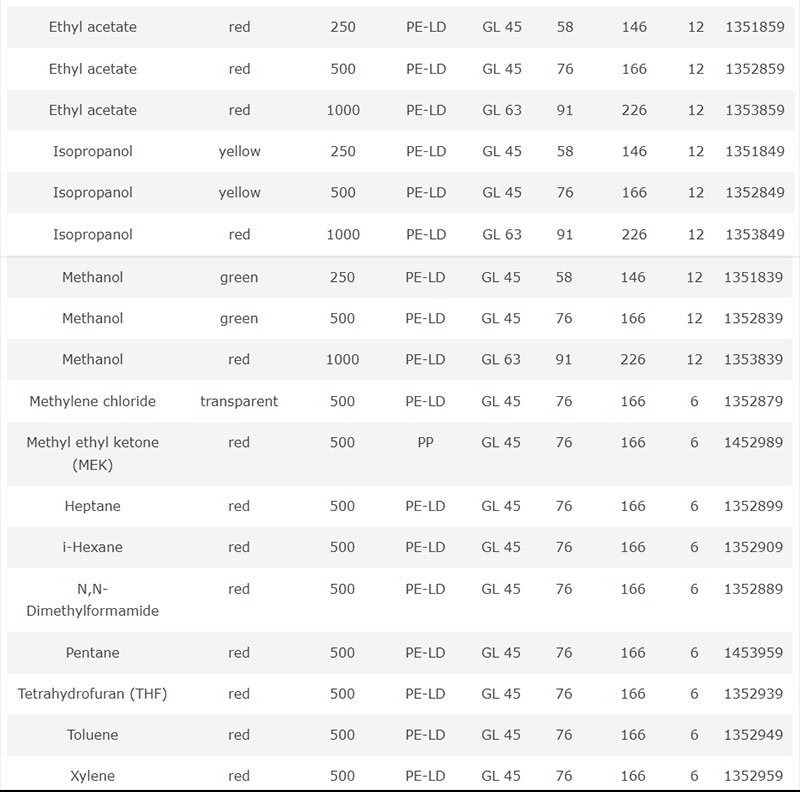
Task: Select catalog number 1352959
Action: 753,776
